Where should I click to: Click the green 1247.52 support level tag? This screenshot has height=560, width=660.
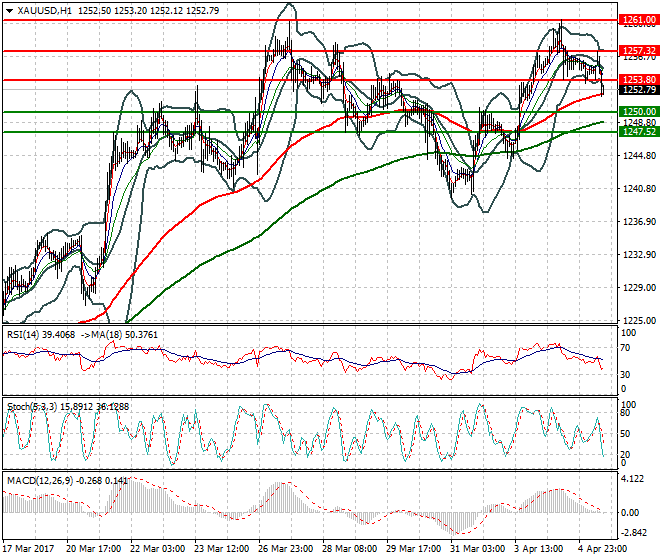pyautogui.click(x=639, y=131)
